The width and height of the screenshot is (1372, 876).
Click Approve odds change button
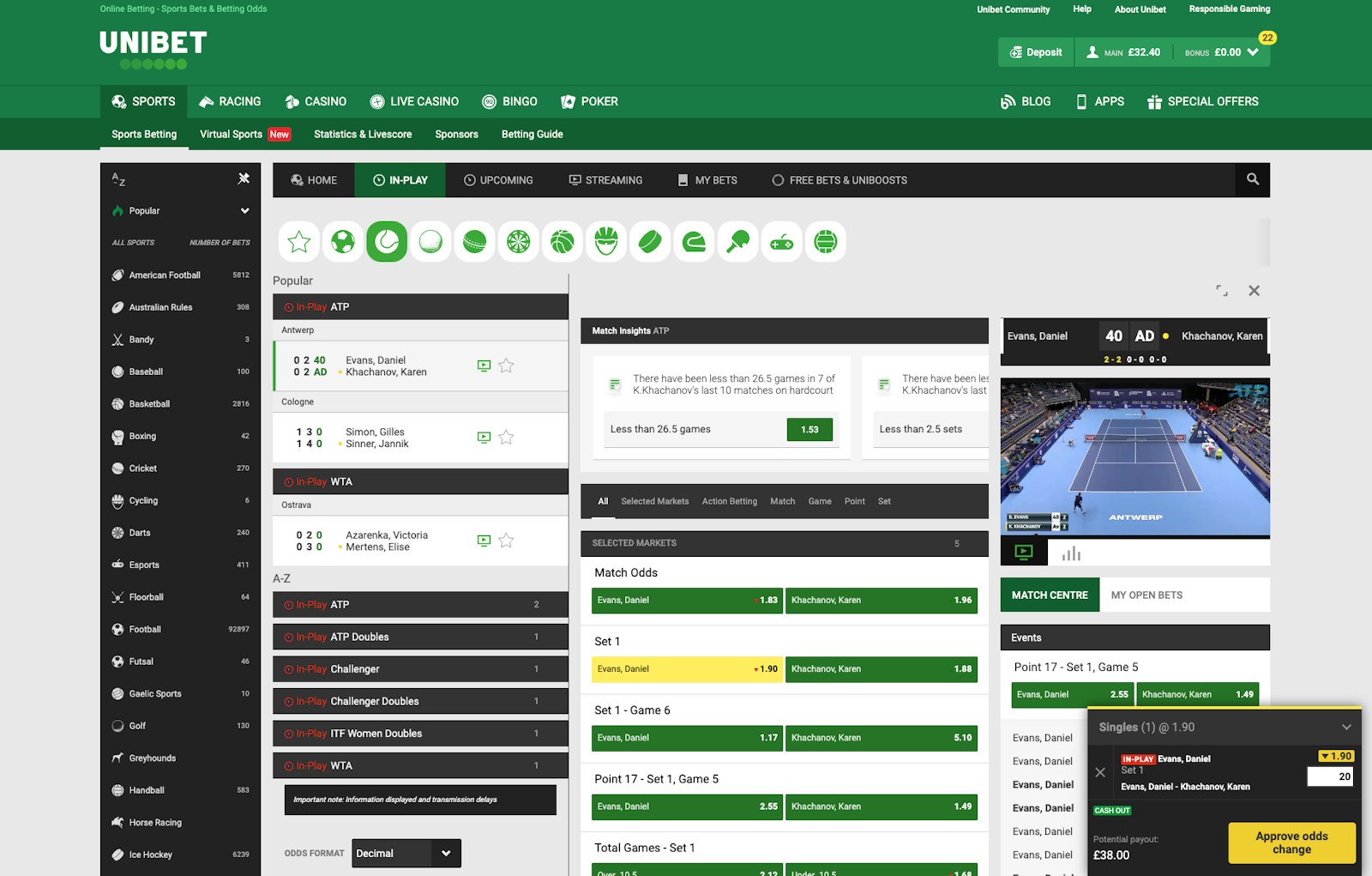tap(1291, 843)
